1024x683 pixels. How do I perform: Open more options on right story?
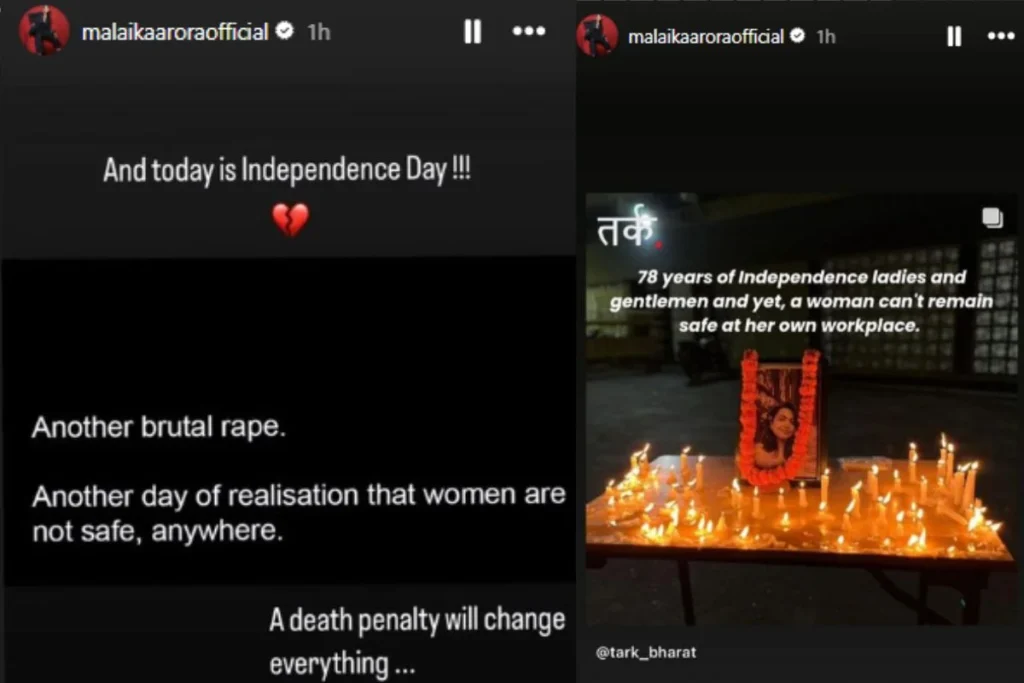tap(1000, 36)
